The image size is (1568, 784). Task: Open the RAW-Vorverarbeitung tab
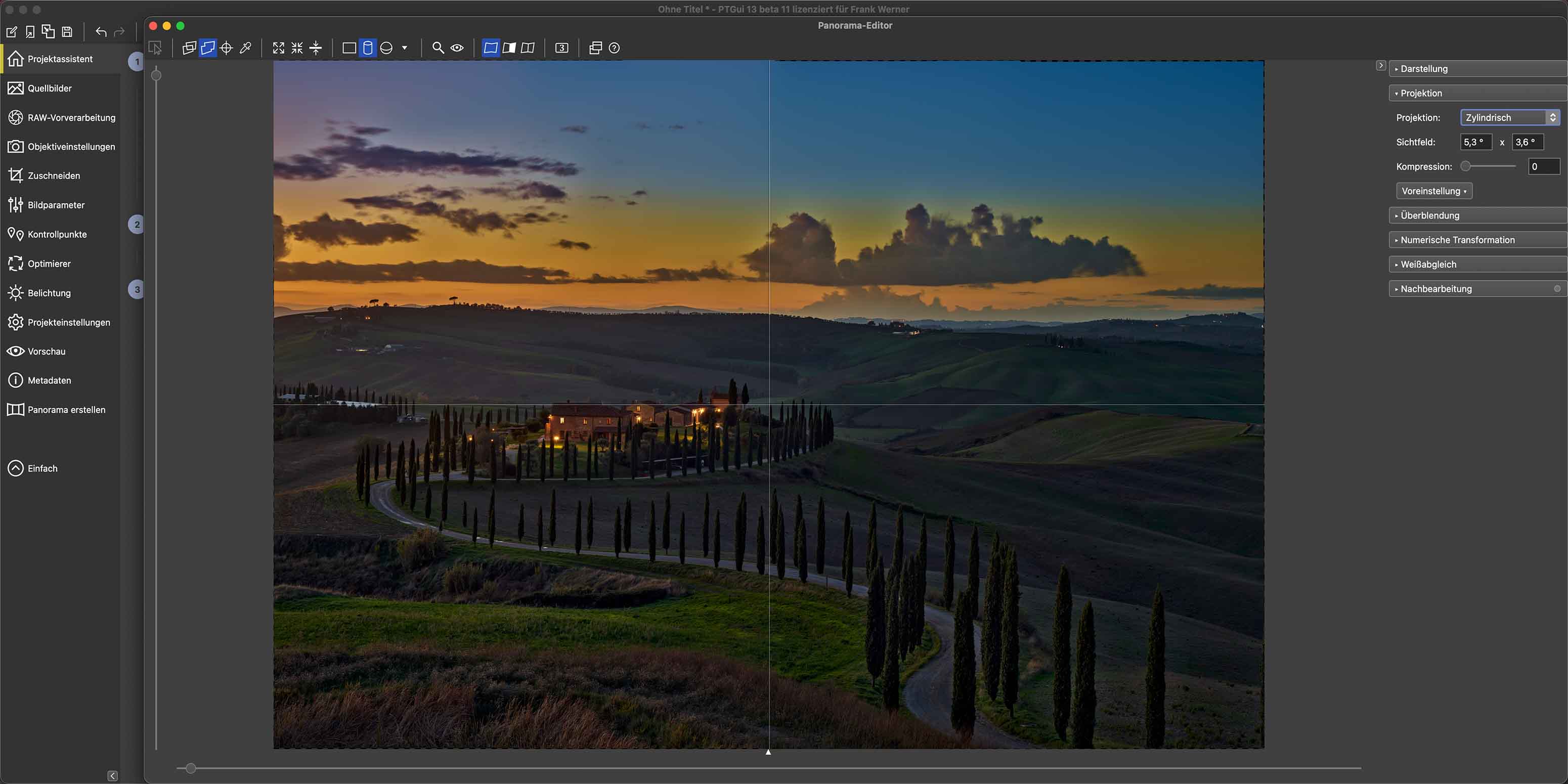[60, 117]
